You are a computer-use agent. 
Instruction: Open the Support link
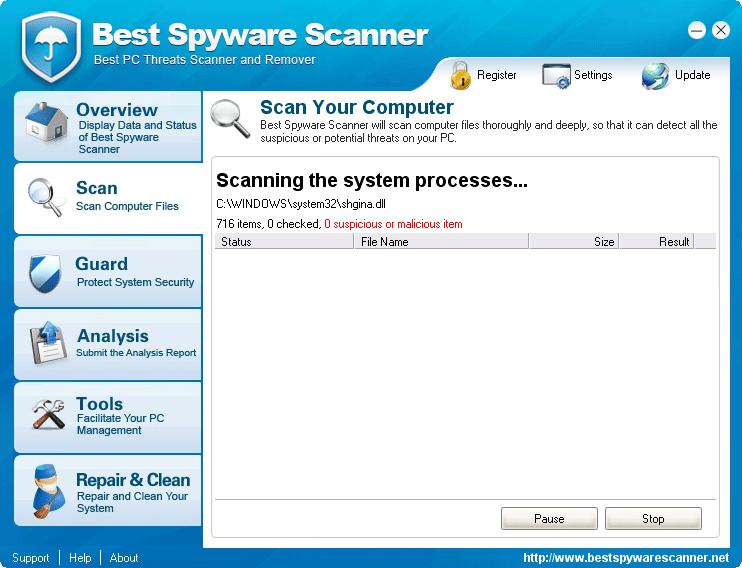31,558
